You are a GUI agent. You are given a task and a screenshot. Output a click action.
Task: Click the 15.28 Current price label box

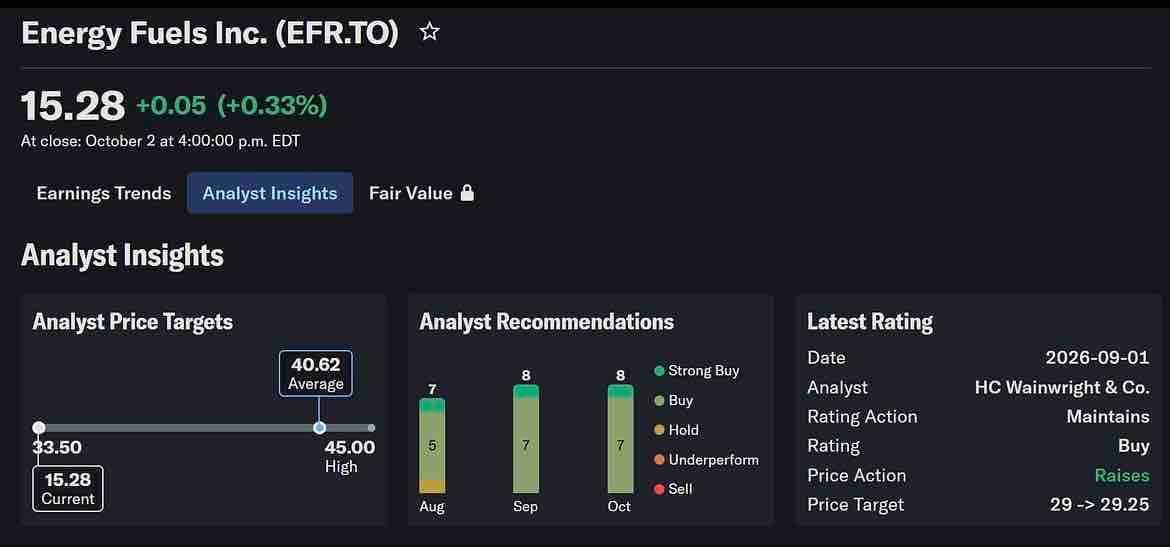coord(68,489)
